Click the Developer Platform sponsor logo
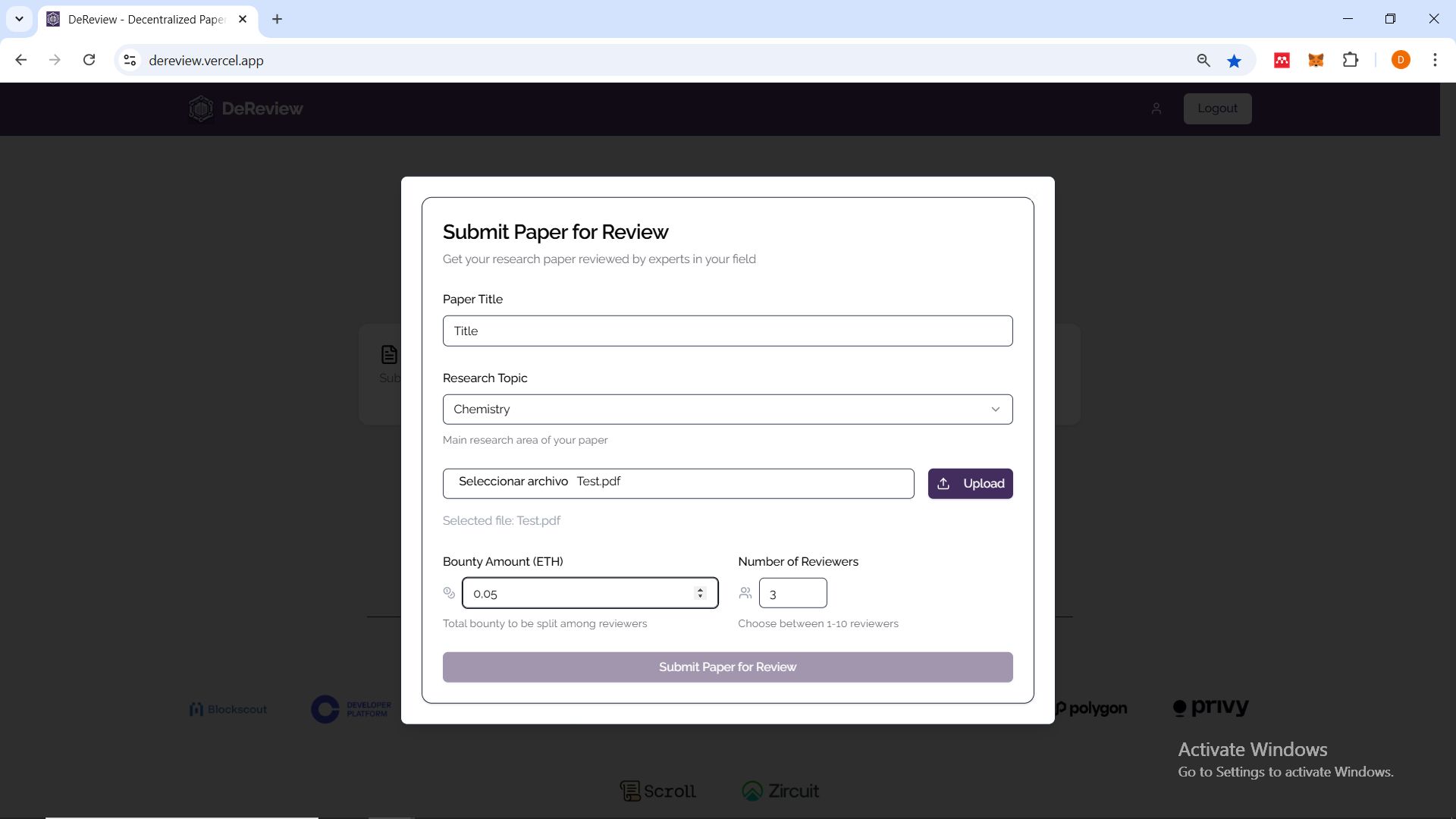Screen dimensions: 1456x819 [x=351, y=709]
